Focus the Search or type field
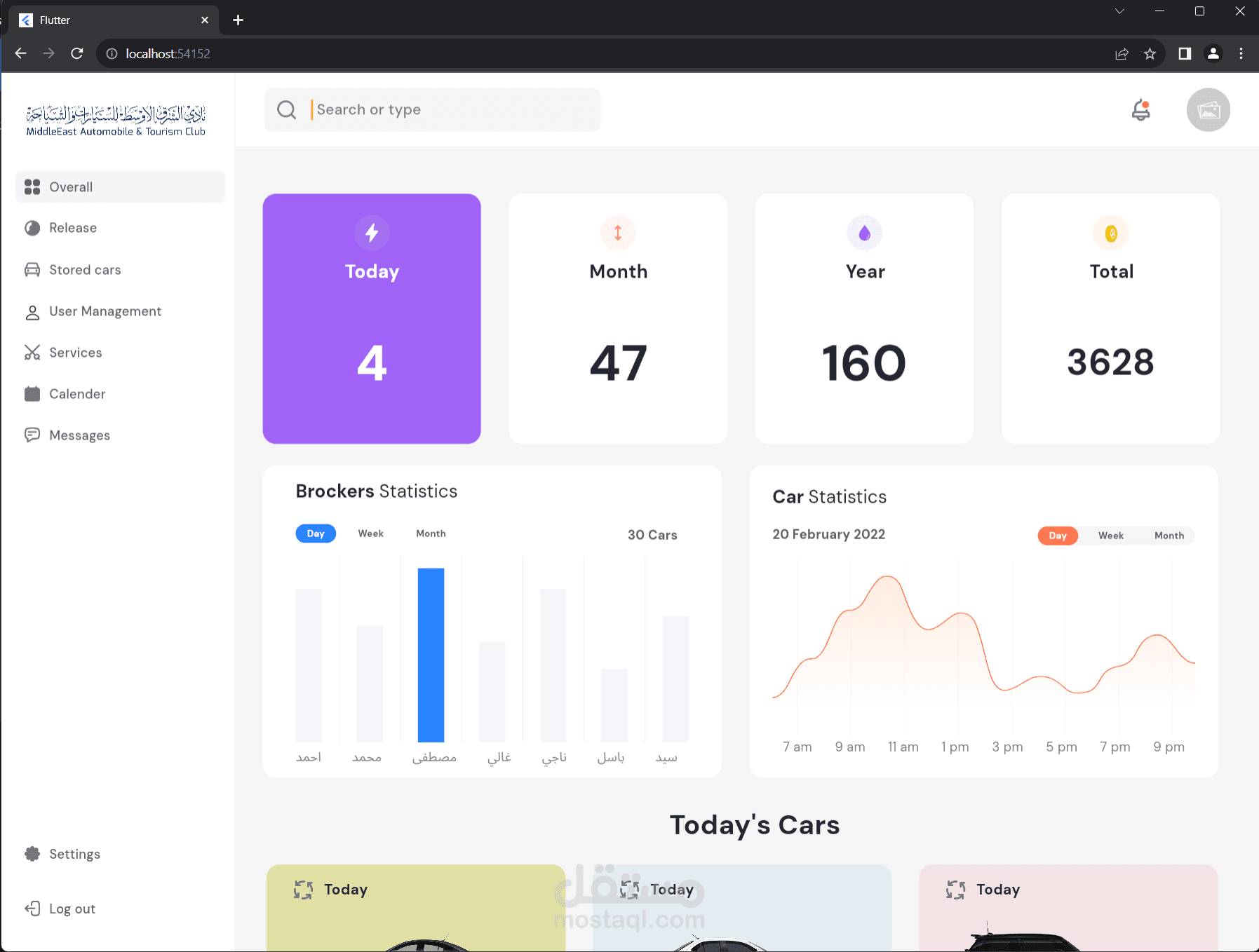The image size is (1259, 952). tap(432, 109)
